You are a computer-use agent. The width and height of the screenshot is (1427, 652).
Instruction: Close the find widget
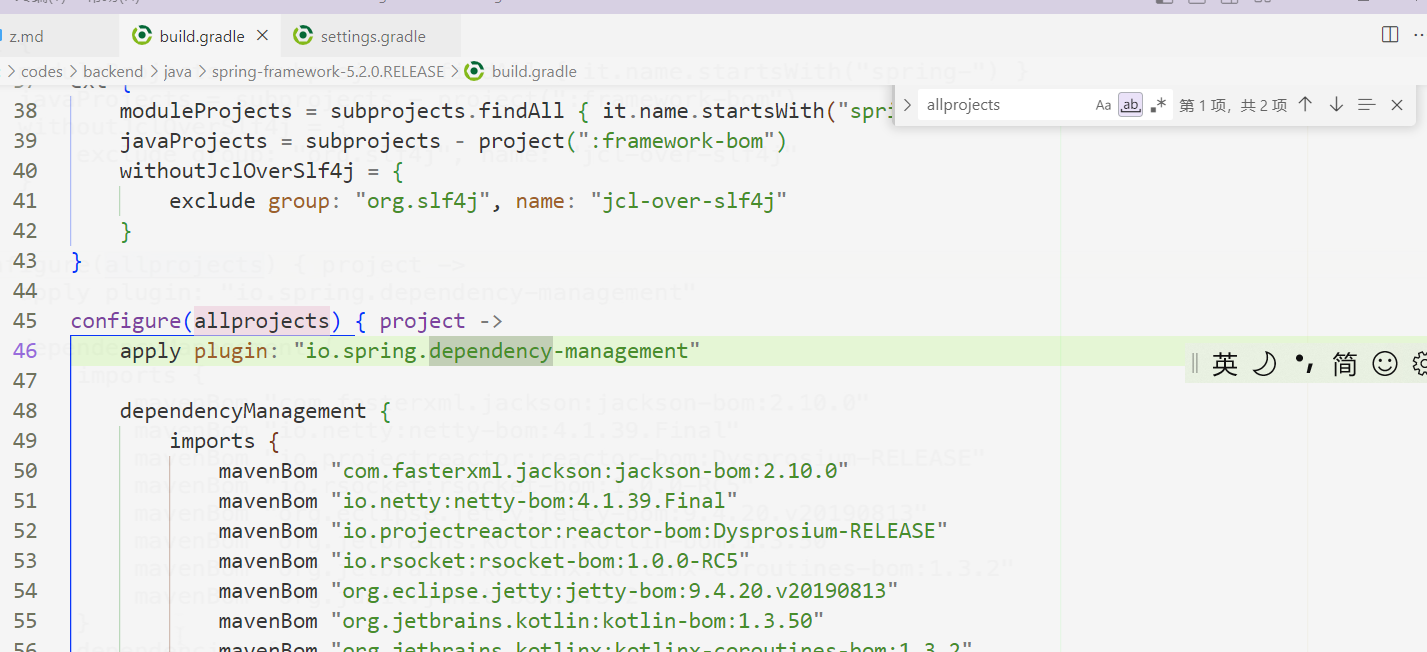click(x=1397, y=105)
